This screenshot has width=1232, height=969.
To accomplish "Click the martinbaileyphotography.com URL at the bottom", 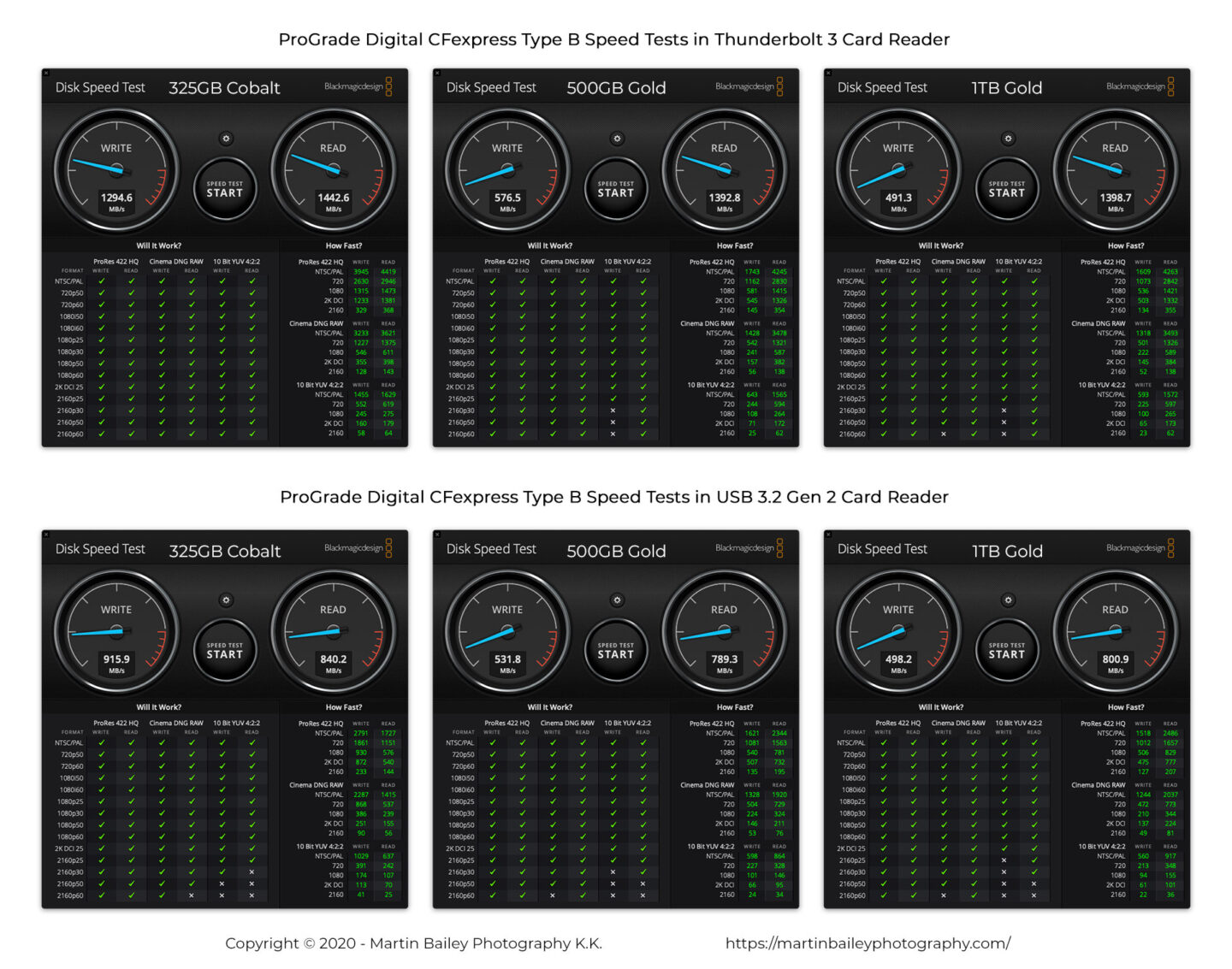I will (x=868, y=943).
